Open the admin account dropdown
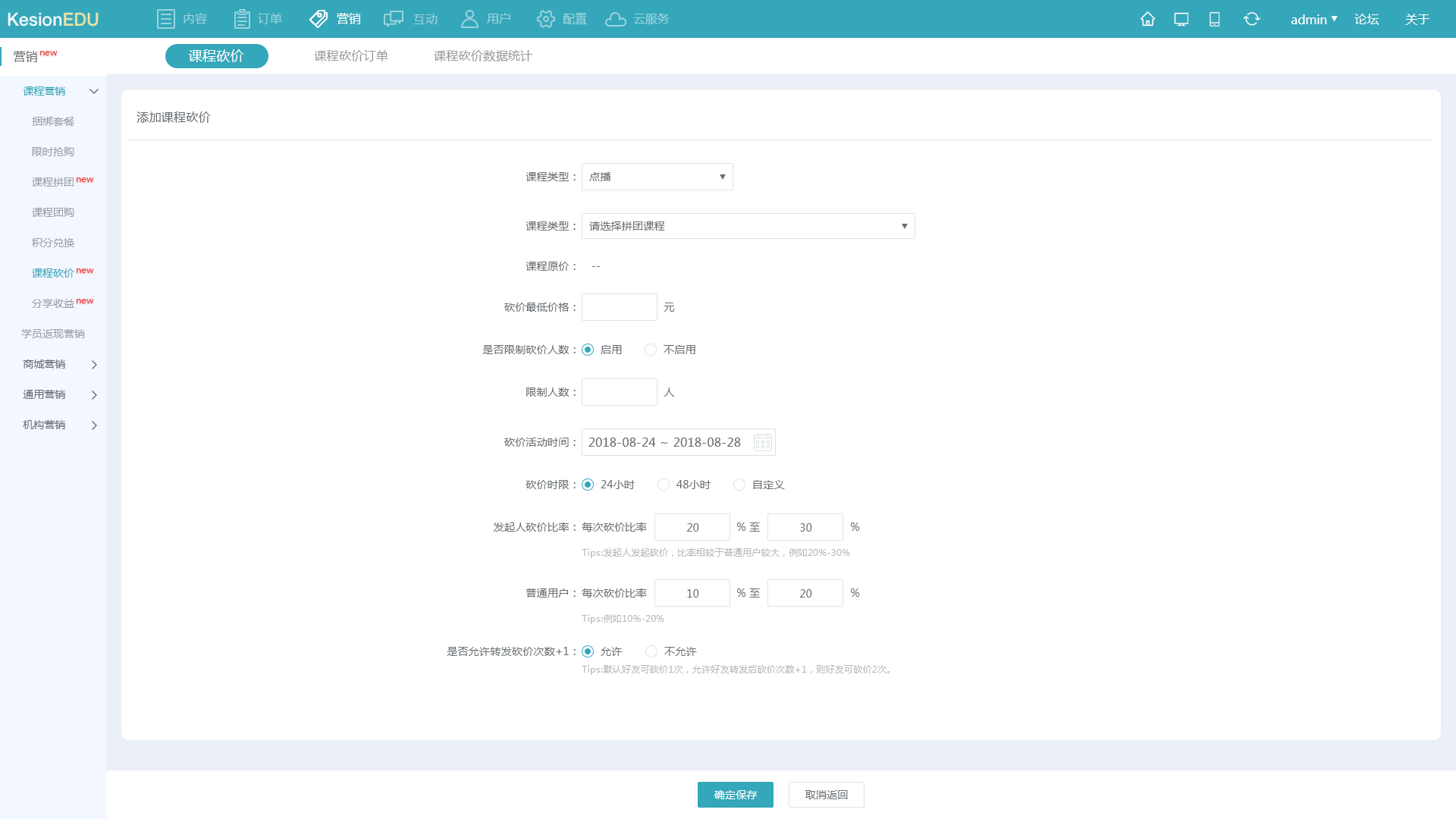 click(x=1313, y=19)
